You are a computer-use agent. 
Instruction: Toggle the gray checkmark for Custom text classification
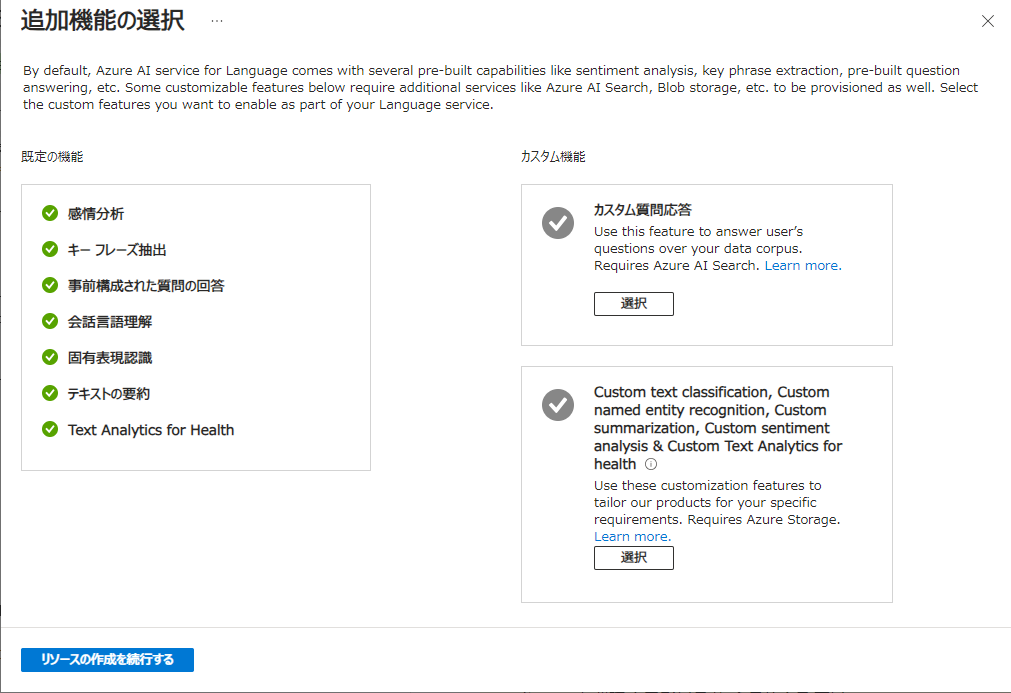coord(558,405)
